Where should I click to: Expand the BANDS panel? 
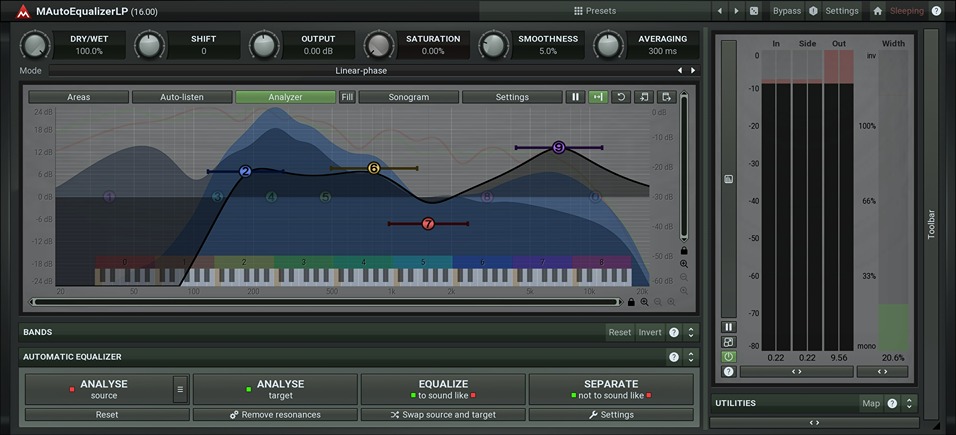tap(691, 333)
